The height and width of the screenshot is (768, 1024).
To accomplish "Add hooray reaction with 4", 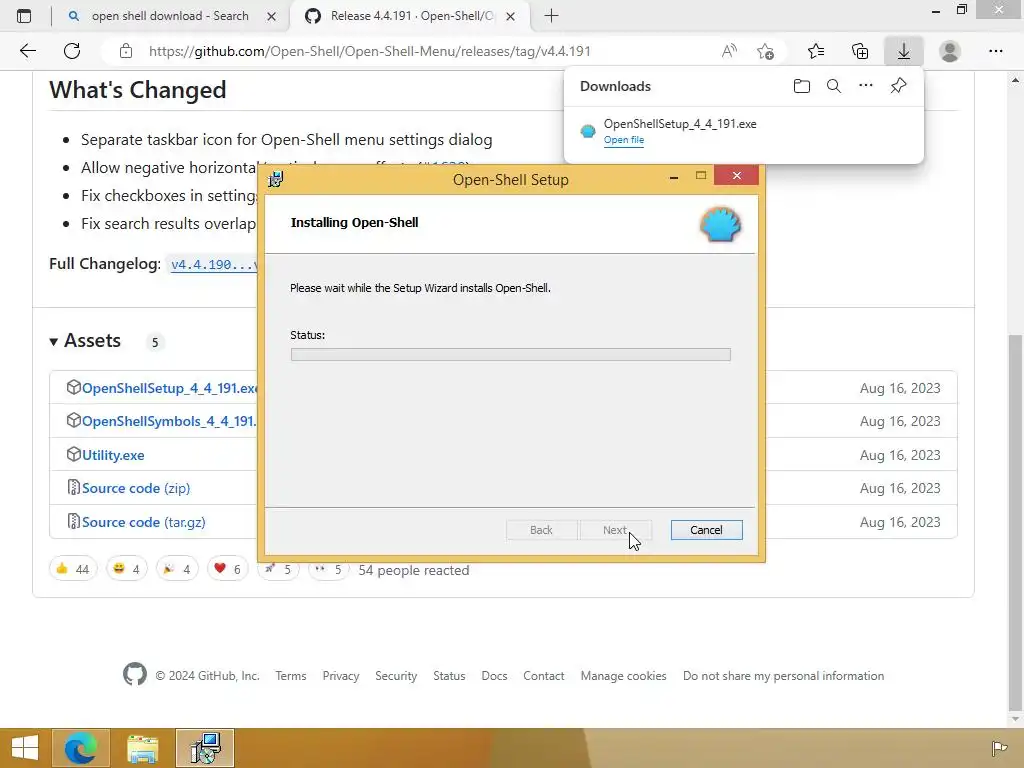I will click(x=177, y=569).
